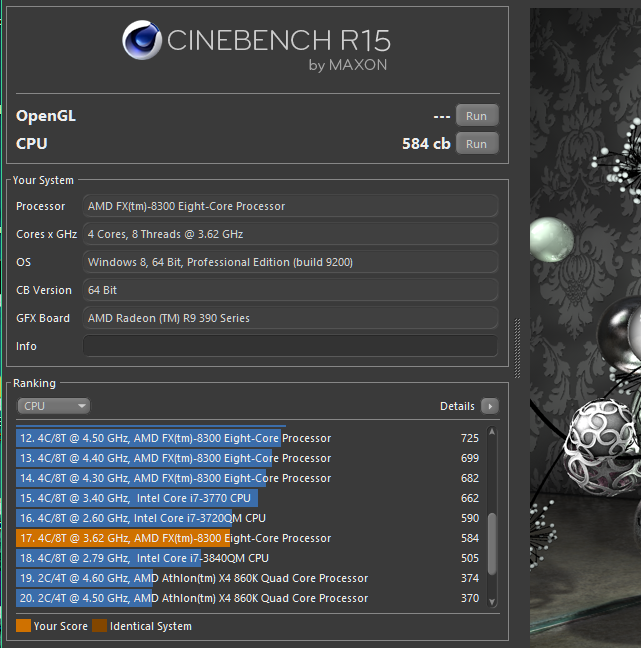Select ranking row 14 at 4.30 GHz

[250, 478]
